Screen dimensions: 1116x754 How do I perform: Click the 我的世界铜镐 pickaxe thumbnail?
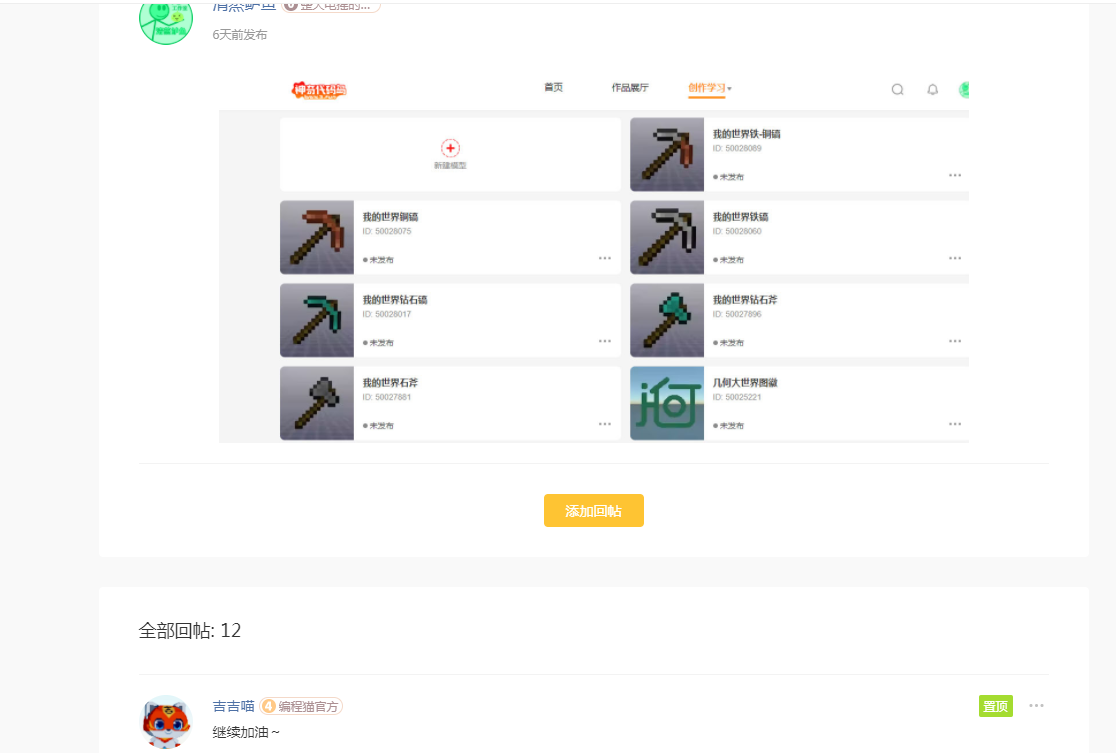tap(317, 237)
